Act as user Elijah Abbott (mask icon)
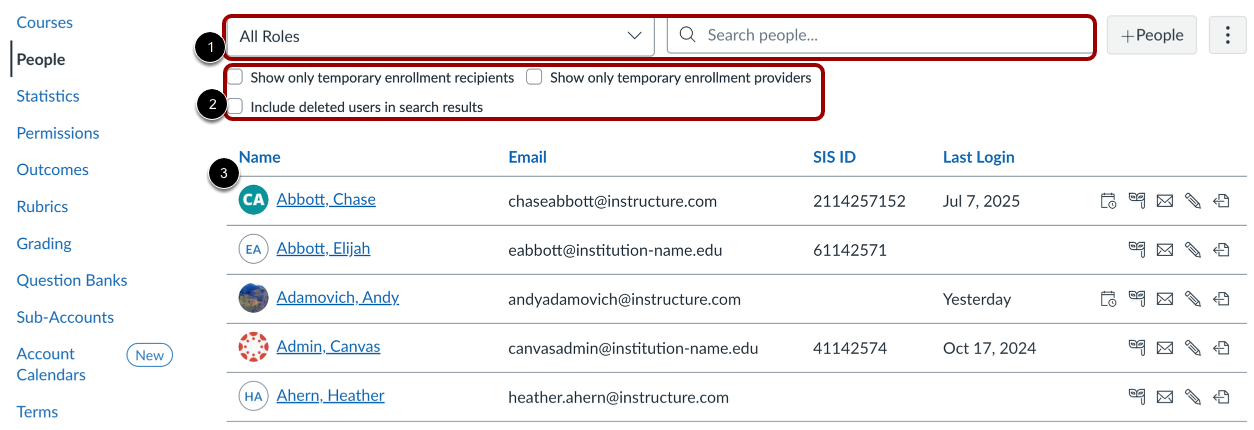1254x430 pixels. (1136, 250)
